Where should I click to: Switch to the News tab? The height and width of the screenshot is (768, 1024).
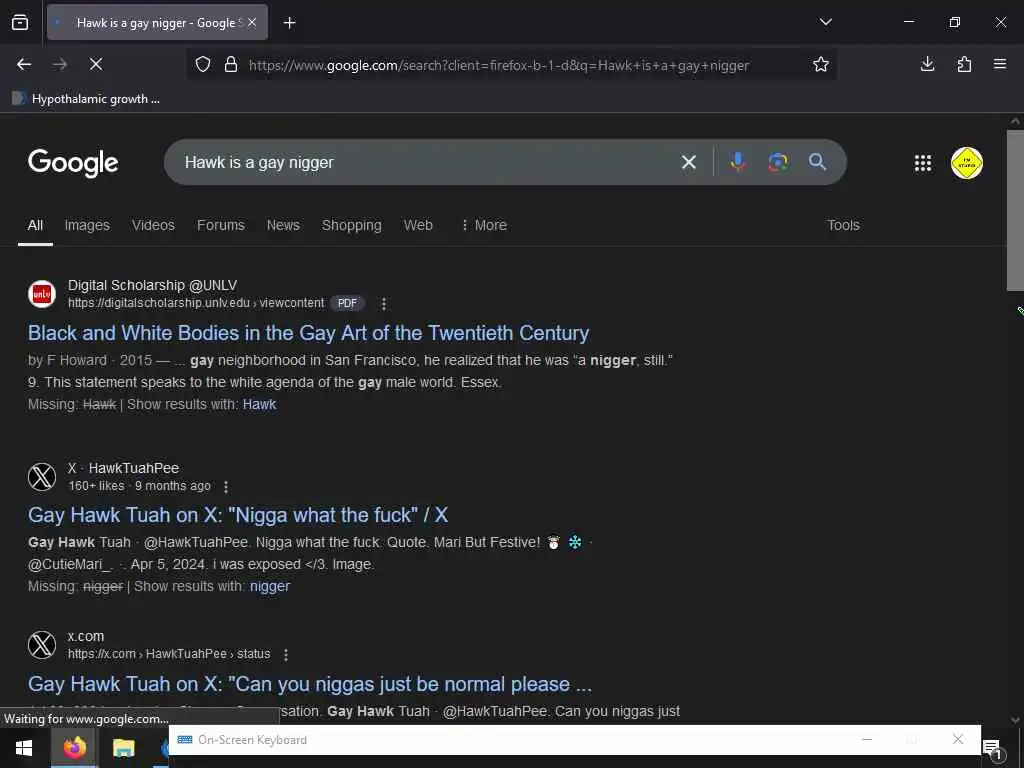pos(283,225)
